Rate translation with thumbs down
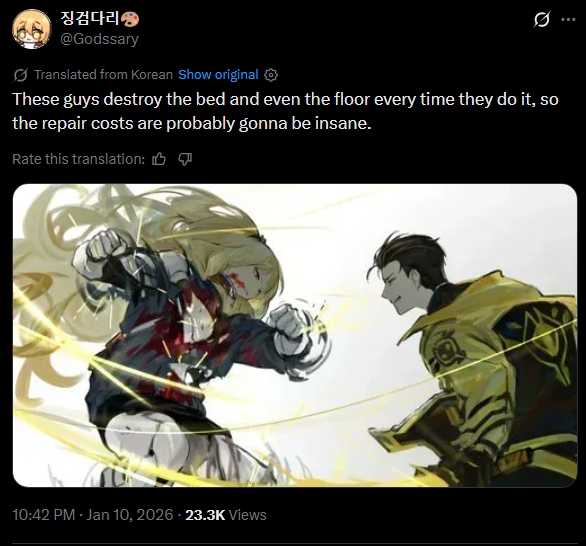 pyautogui.click(x=185, y=159)
